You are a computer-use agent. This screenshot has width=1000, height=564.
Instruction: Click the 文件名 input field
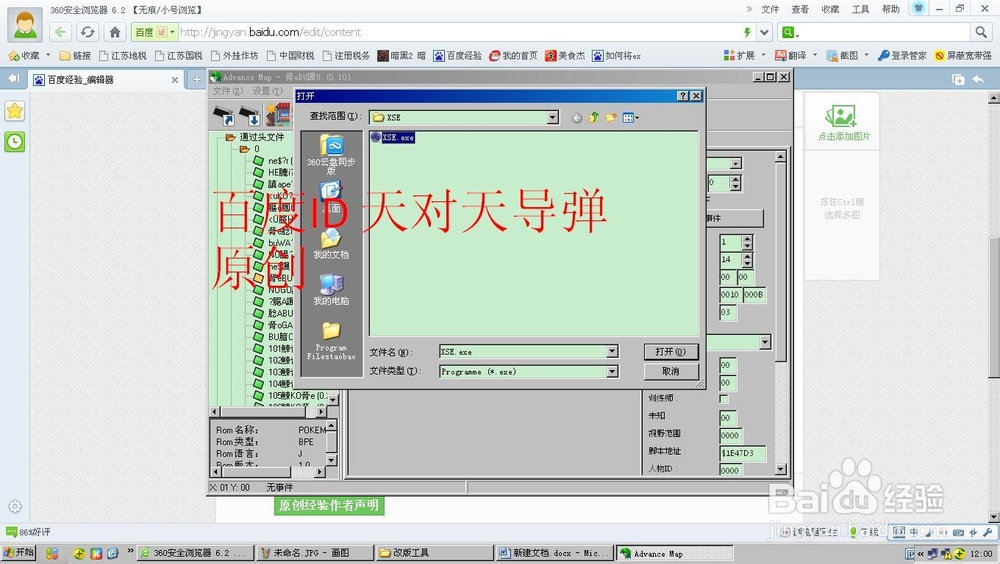(523, 352)
